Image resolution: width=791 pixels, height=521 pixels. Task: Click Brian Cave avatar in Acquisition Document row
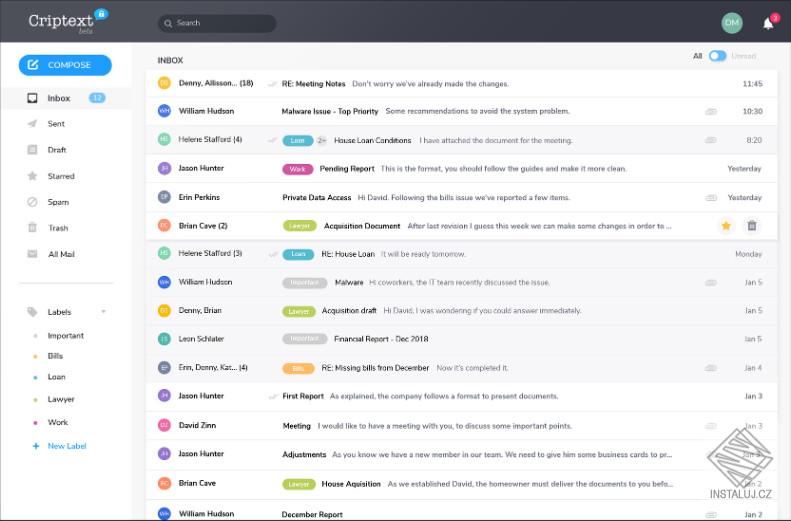[164, 225]
